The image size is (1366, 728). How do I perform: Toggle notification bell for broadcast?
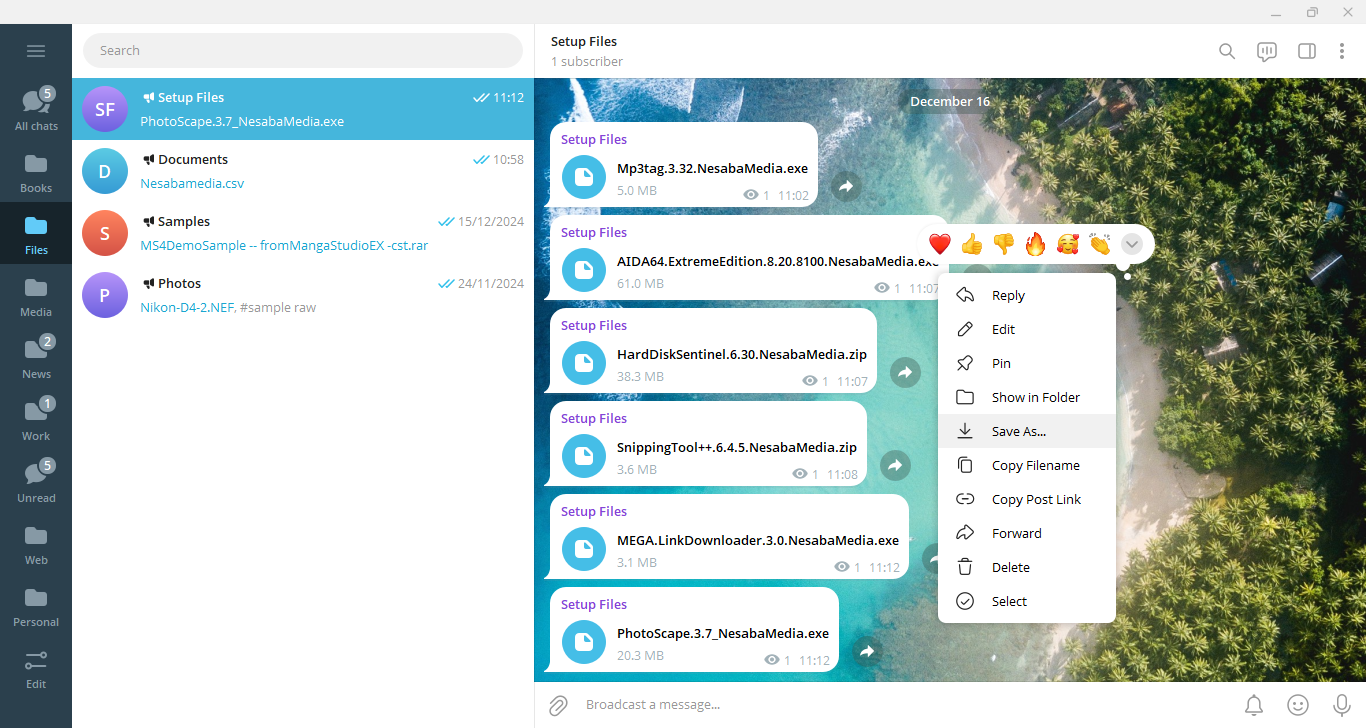[x=1254, y=705]
